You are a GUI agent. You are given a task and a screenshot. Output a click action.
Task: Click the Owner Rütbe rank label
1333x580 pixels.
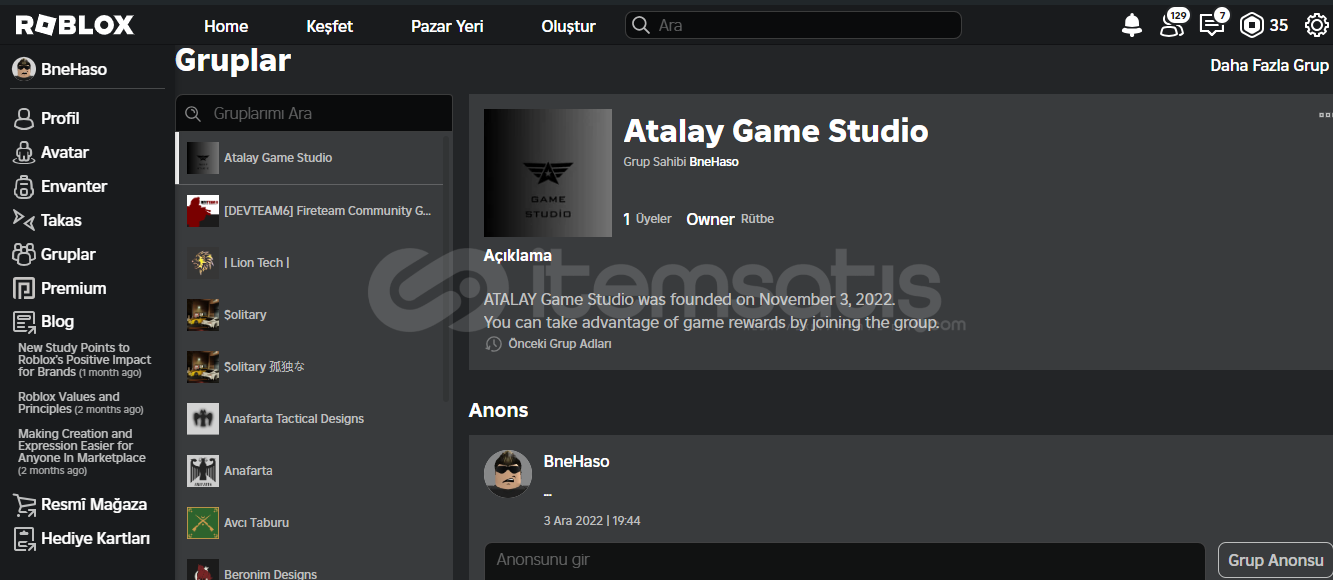(730, 219)
